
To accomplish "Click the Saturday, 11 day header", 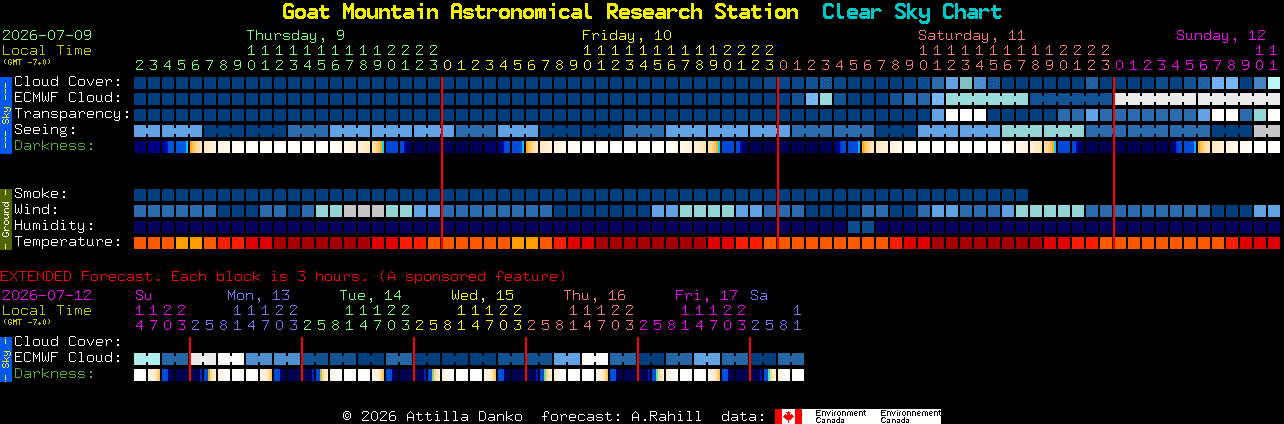I will pos(972,35).
